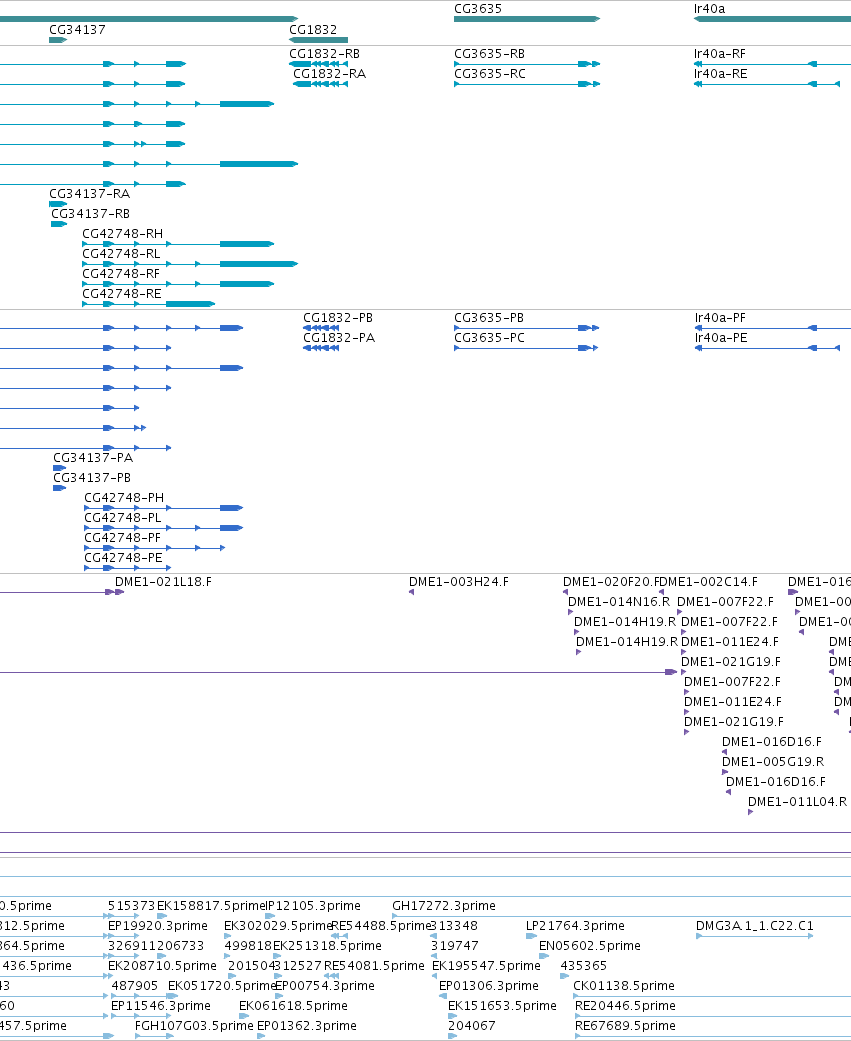Open EST RE54488.5prime
The image size is (851, 1041).
[x=381, y=926]
